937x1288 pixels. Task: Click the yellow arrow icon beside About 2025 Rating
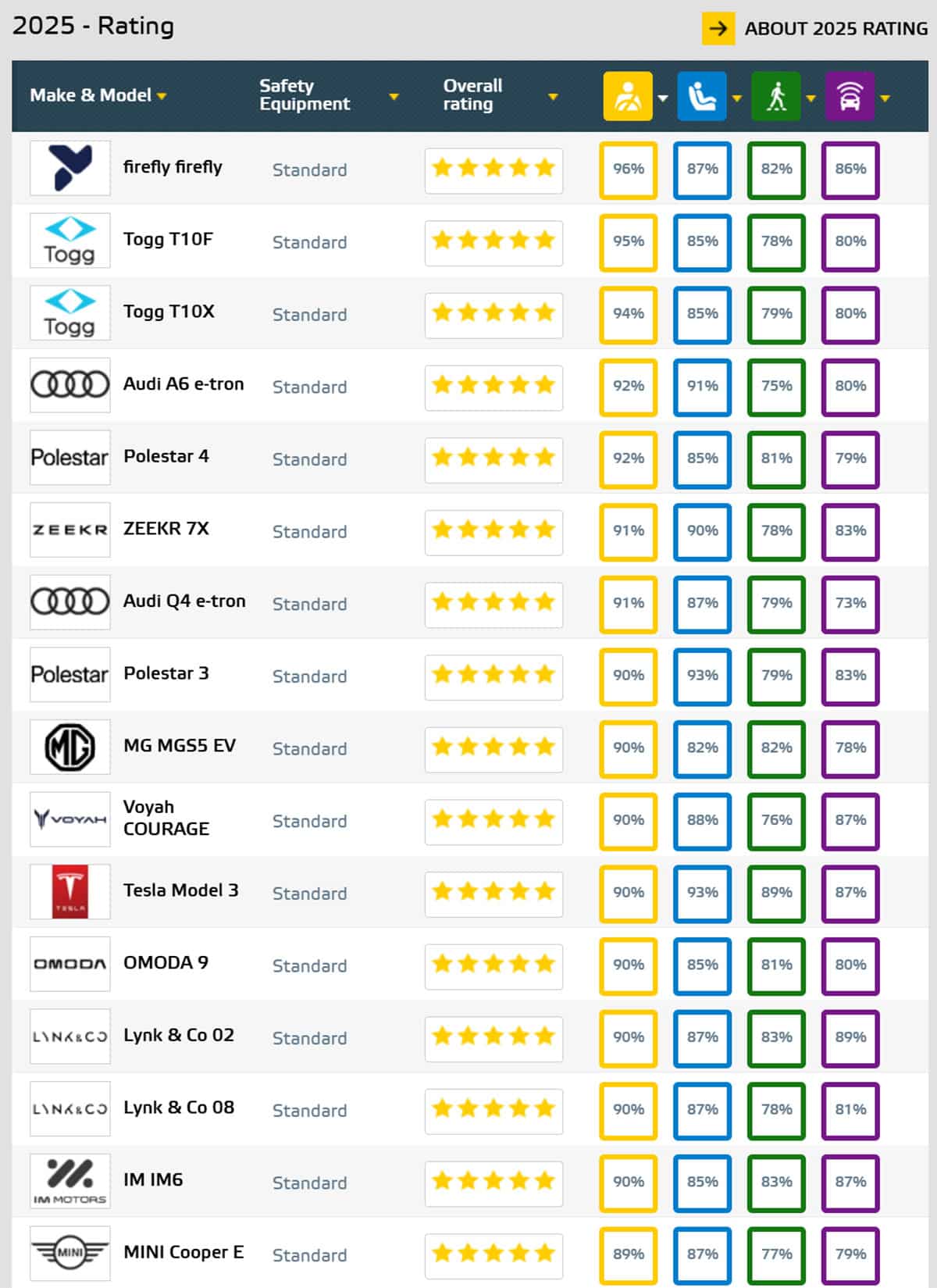(718, 29)
